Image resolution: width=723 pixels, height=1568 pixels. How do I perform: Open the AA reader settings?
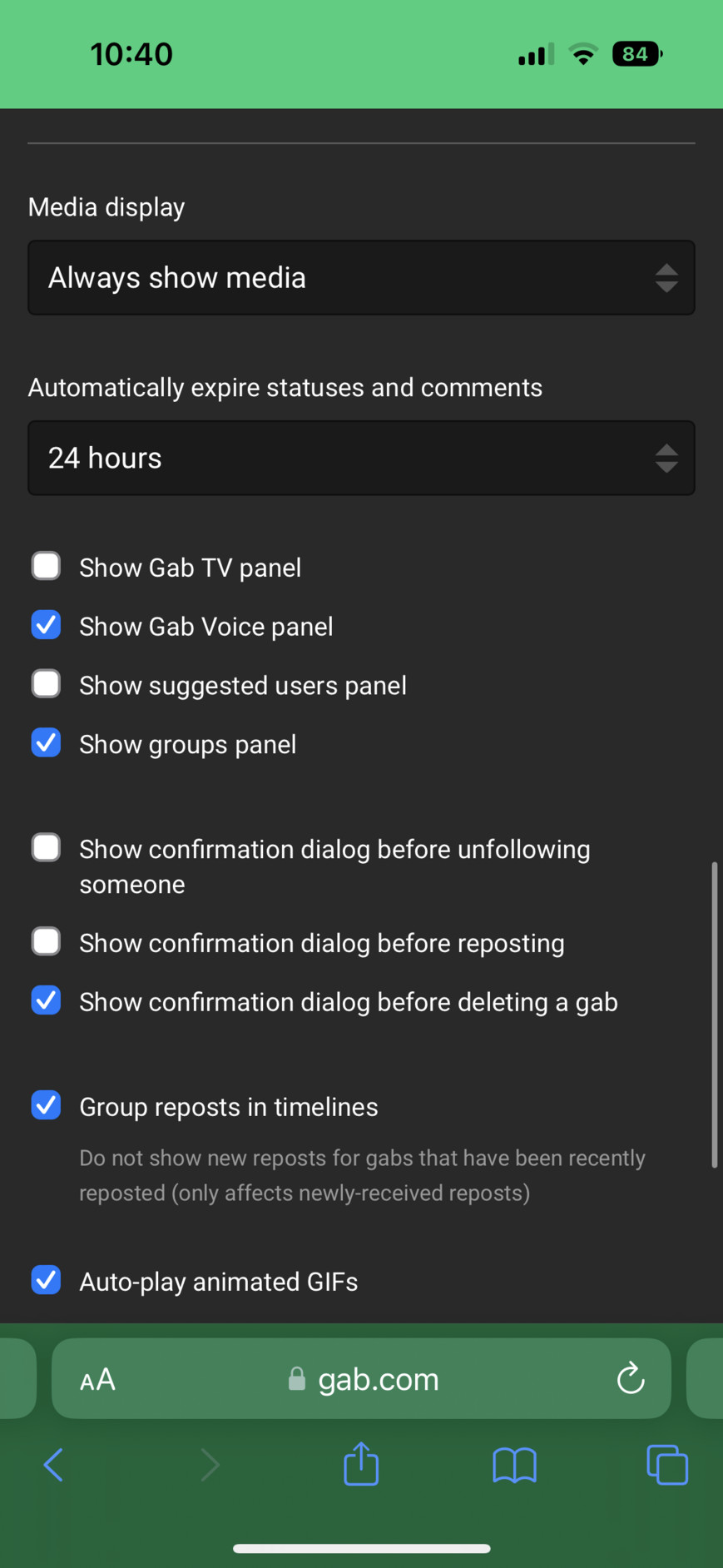[97, 1379]
